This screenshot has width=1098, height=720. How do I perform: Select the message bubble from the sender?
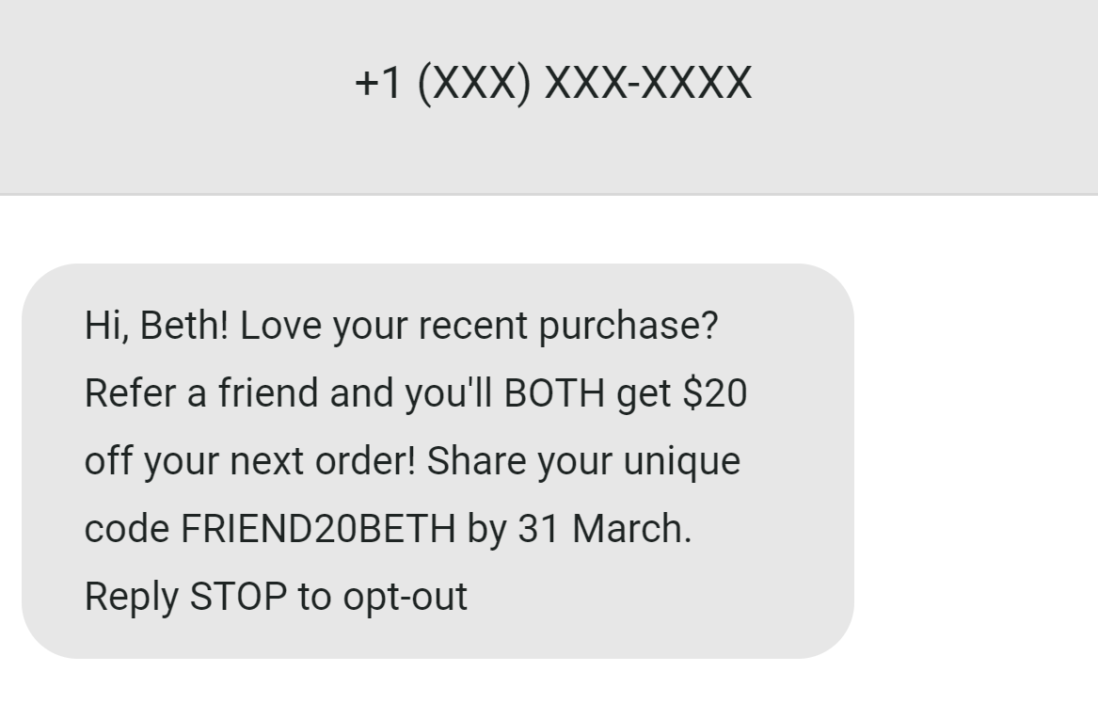click(x=440, y=460)
